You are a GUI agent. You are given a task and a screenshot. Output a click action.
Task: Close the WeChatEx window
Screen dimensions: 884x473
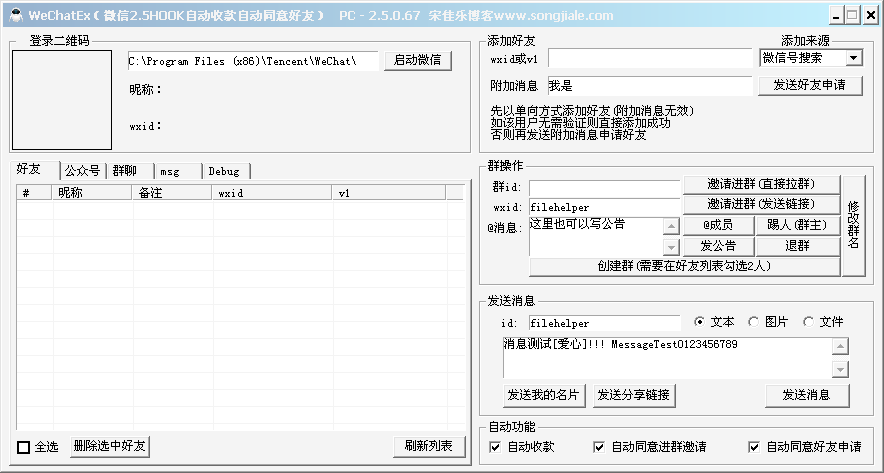tap(870, 15)
